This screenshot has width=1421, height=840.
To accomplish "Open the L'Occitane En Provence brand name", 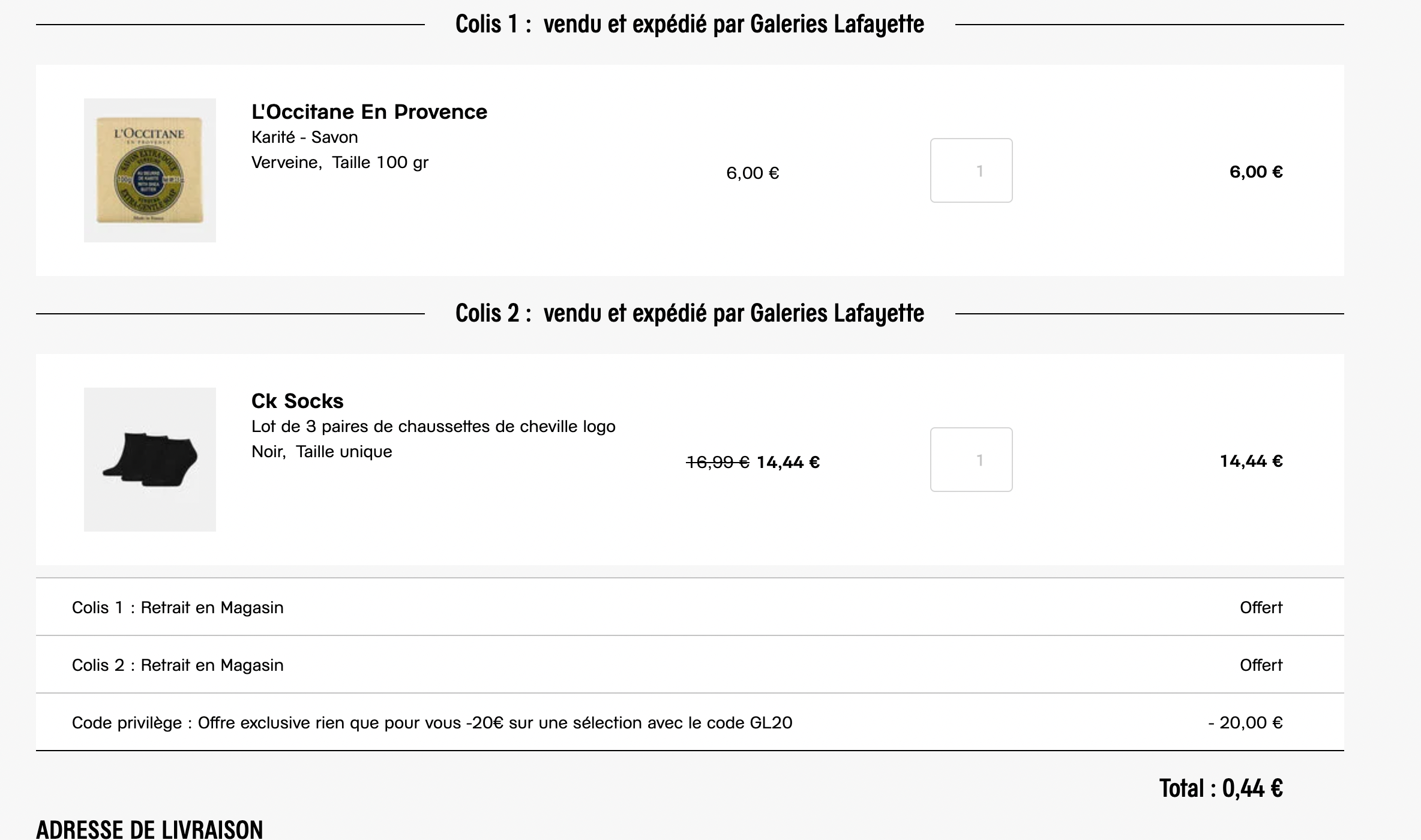I will [369, 112].
